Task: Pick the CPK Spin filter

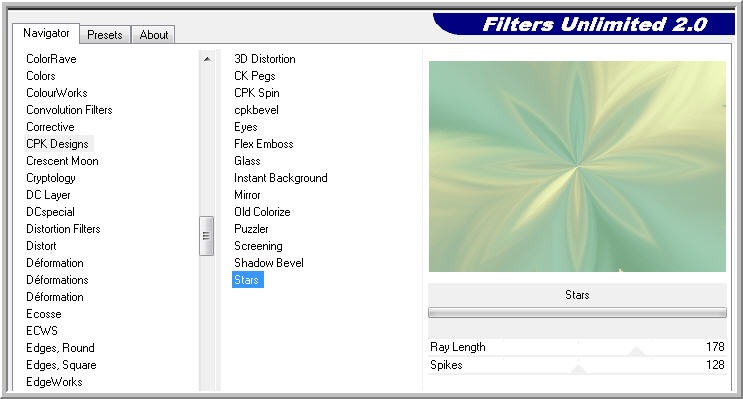Action: click(257, 93)
